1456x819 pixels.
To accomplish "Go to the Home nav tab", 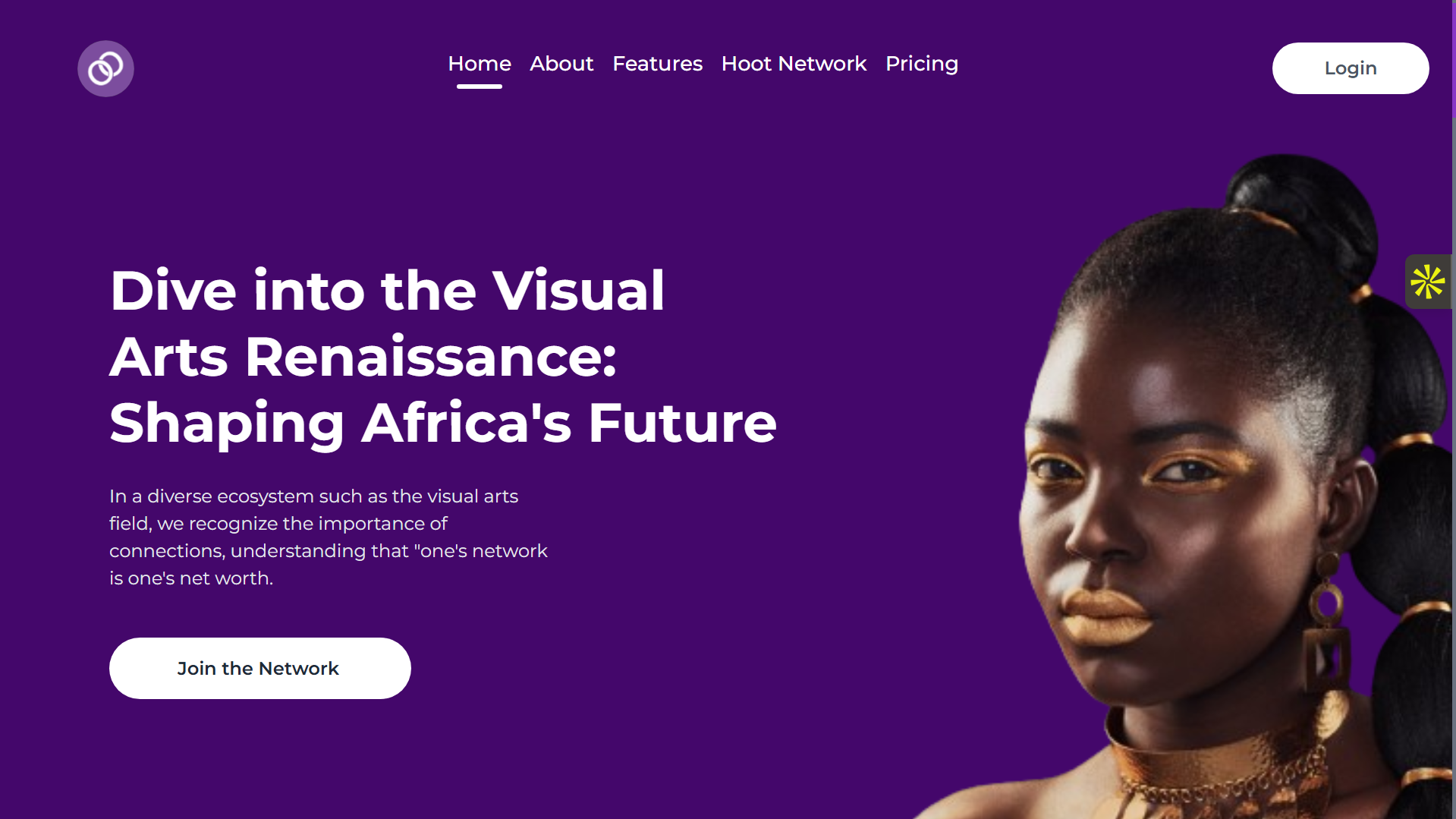I will coord(480,64).
